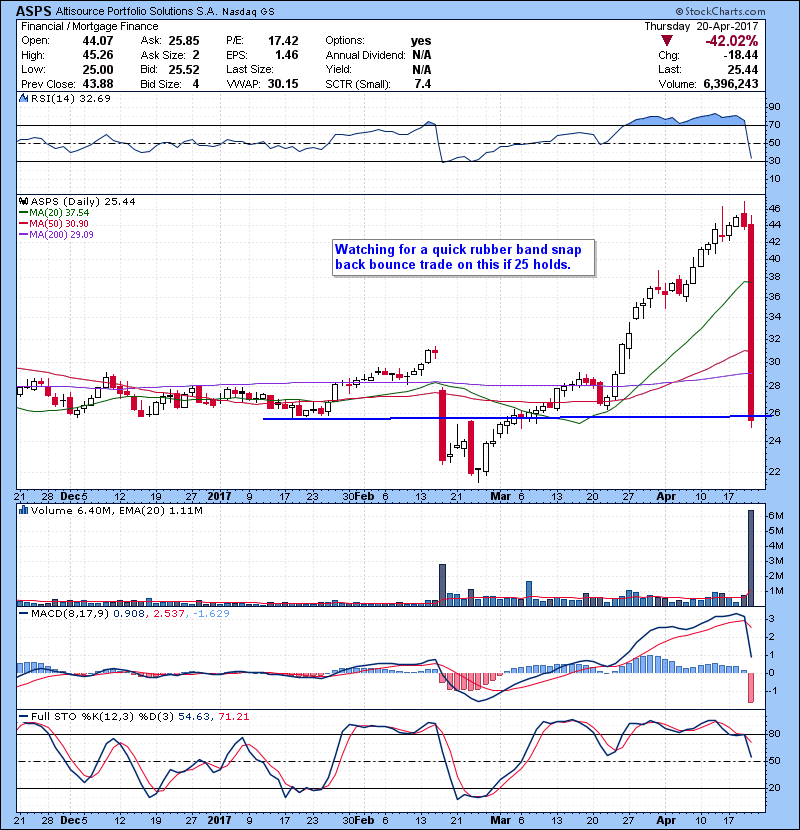
Task: Click the Chg value -18.44
Action: [740, 55]
